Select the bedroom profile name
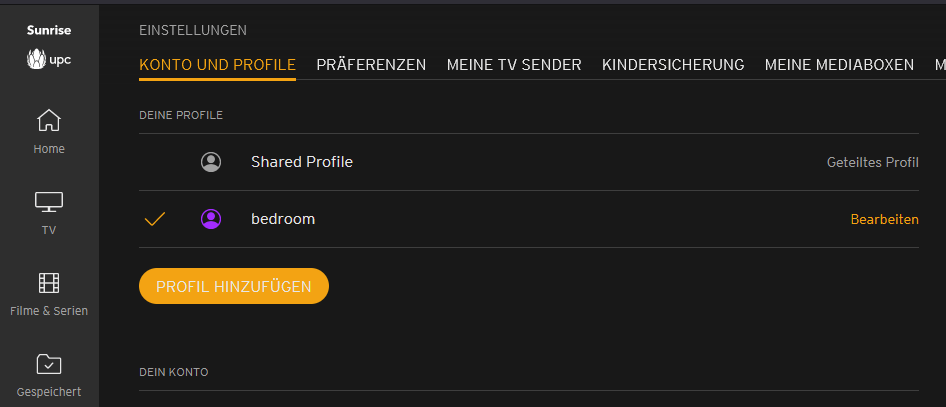 [283, 219]
